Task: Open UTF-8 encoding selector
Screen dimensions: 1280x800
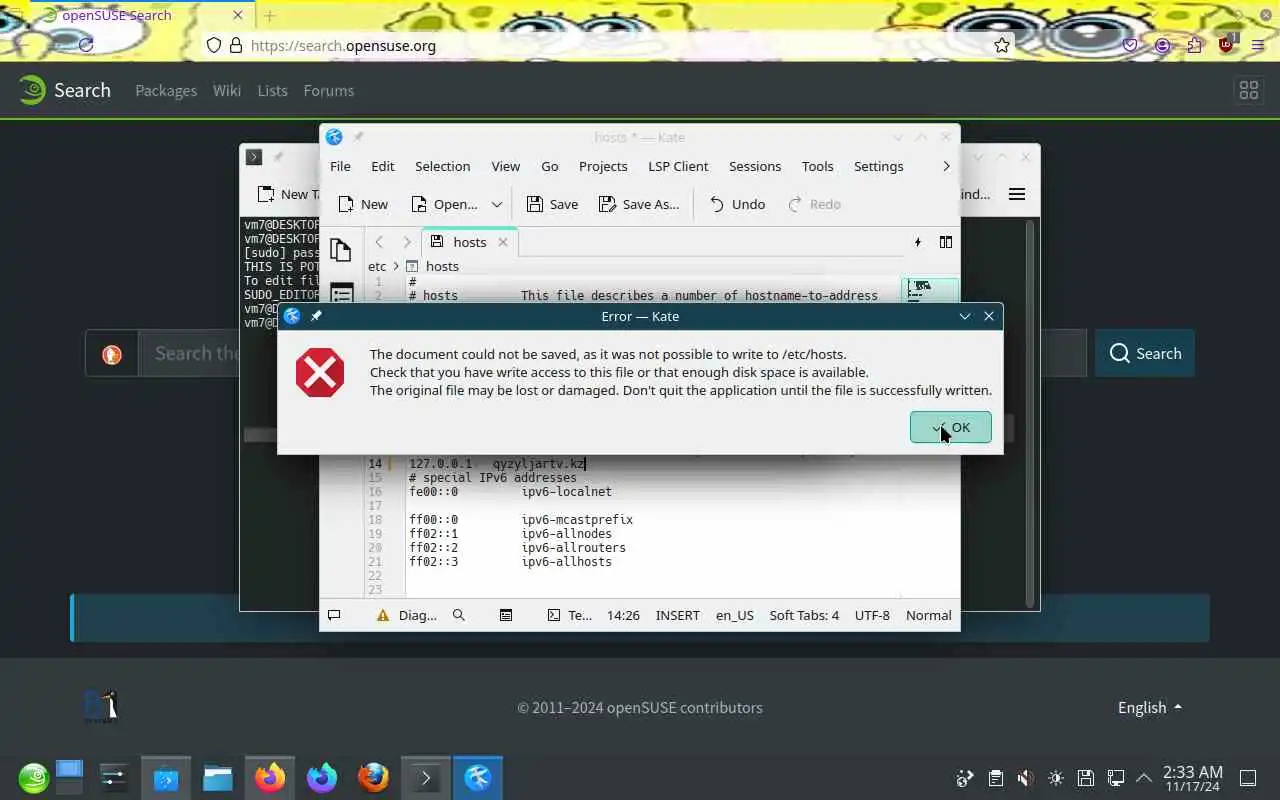Action: tap(872, 615)
